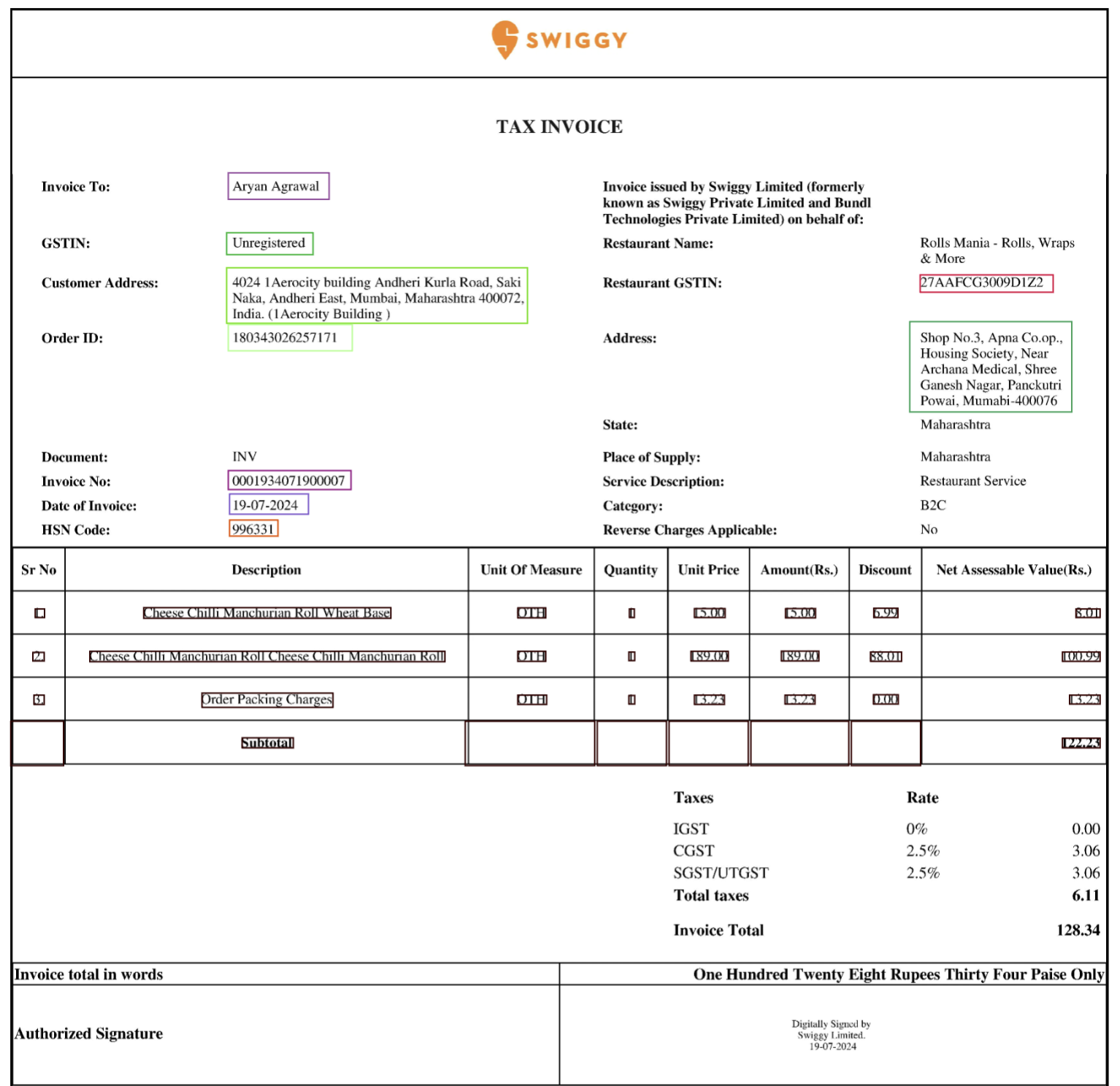Click the Document value INV
Image resolution: width=1120 pixels, height=1086 pixels.
pos(245,457)
